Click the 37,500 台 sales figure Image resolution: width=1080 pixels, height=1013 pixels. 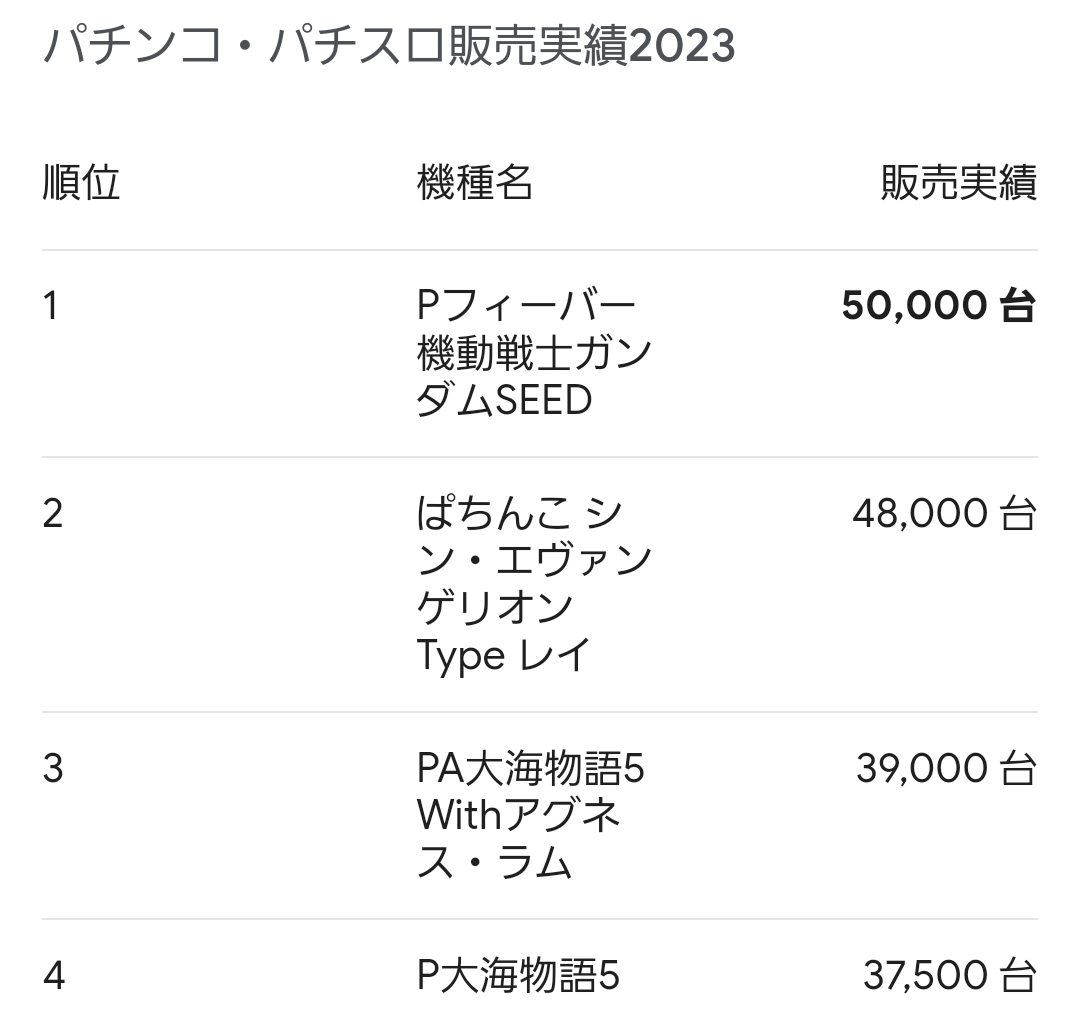tap(950, 977)
